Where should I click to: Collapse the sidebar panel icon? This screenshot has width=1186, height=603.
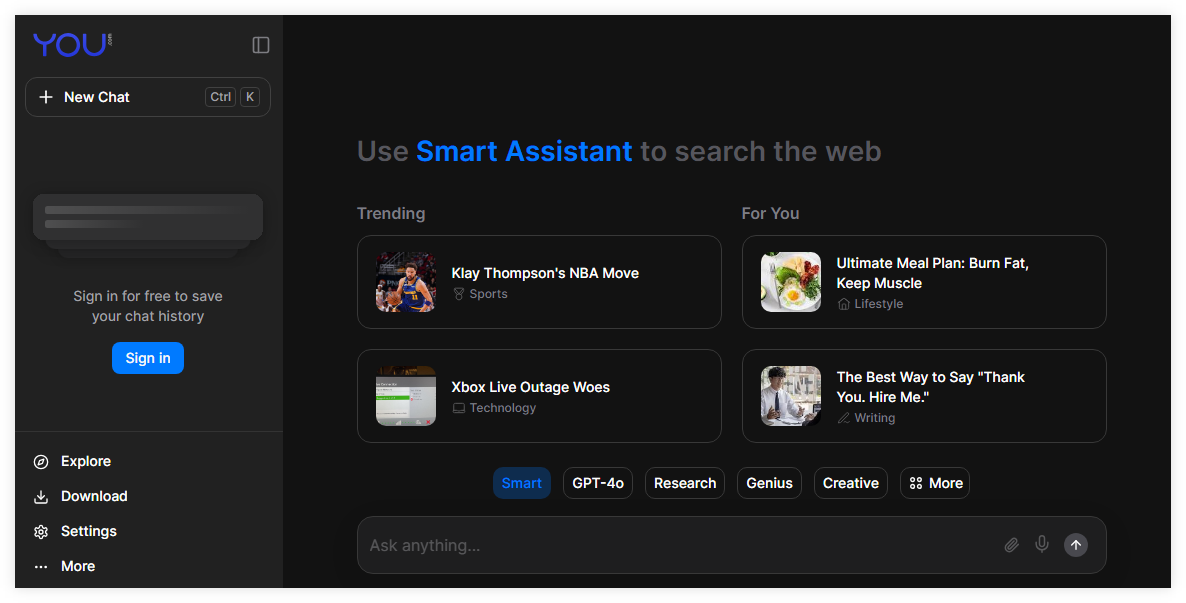pos(261,45)
